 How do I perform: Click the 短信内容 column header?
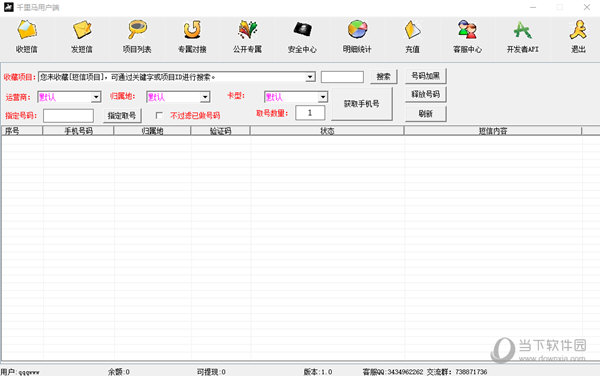coord(493,131)
